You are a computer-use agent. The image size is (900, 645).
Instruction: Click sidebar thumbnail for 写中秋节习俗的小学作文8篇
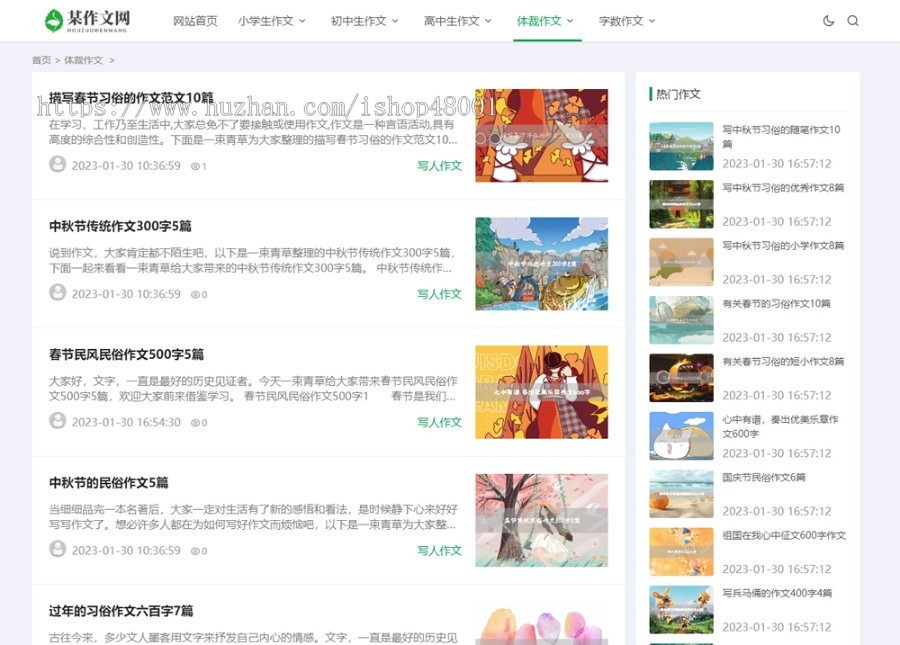click(681, 262)
